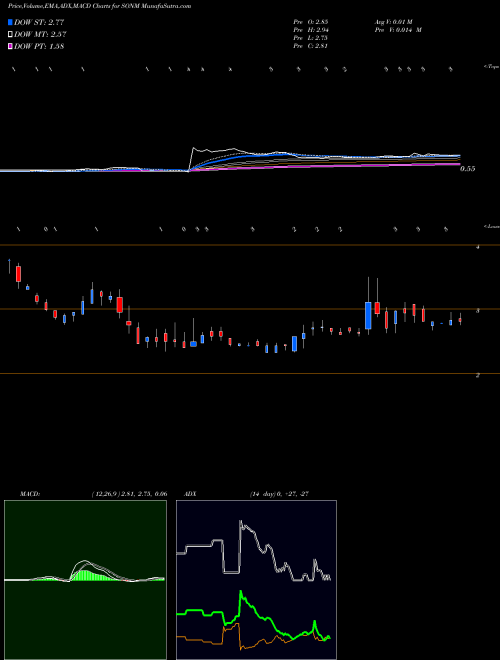Click the MACD '(12,26,9) 2.81, 2.75, 0.06' values
Image resolution: width=500 pixels, height=660 pixels.
pyautogui.click(x=129, y=494)
